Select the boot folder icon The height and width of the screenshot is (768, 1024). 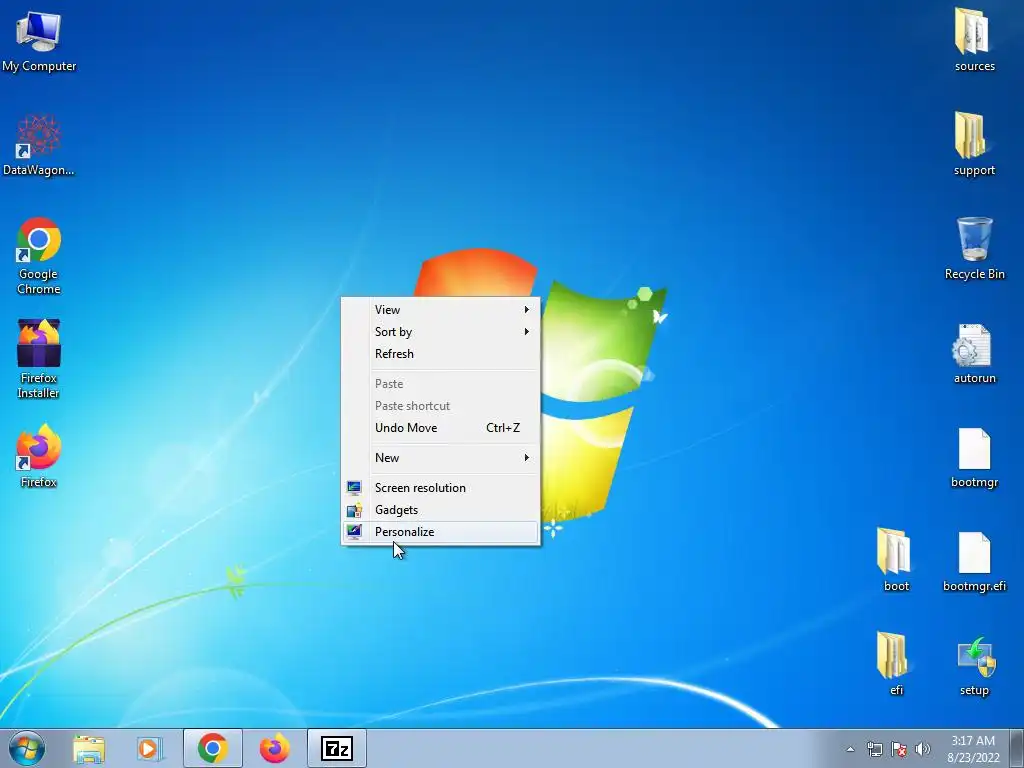[x=896, y=559]
